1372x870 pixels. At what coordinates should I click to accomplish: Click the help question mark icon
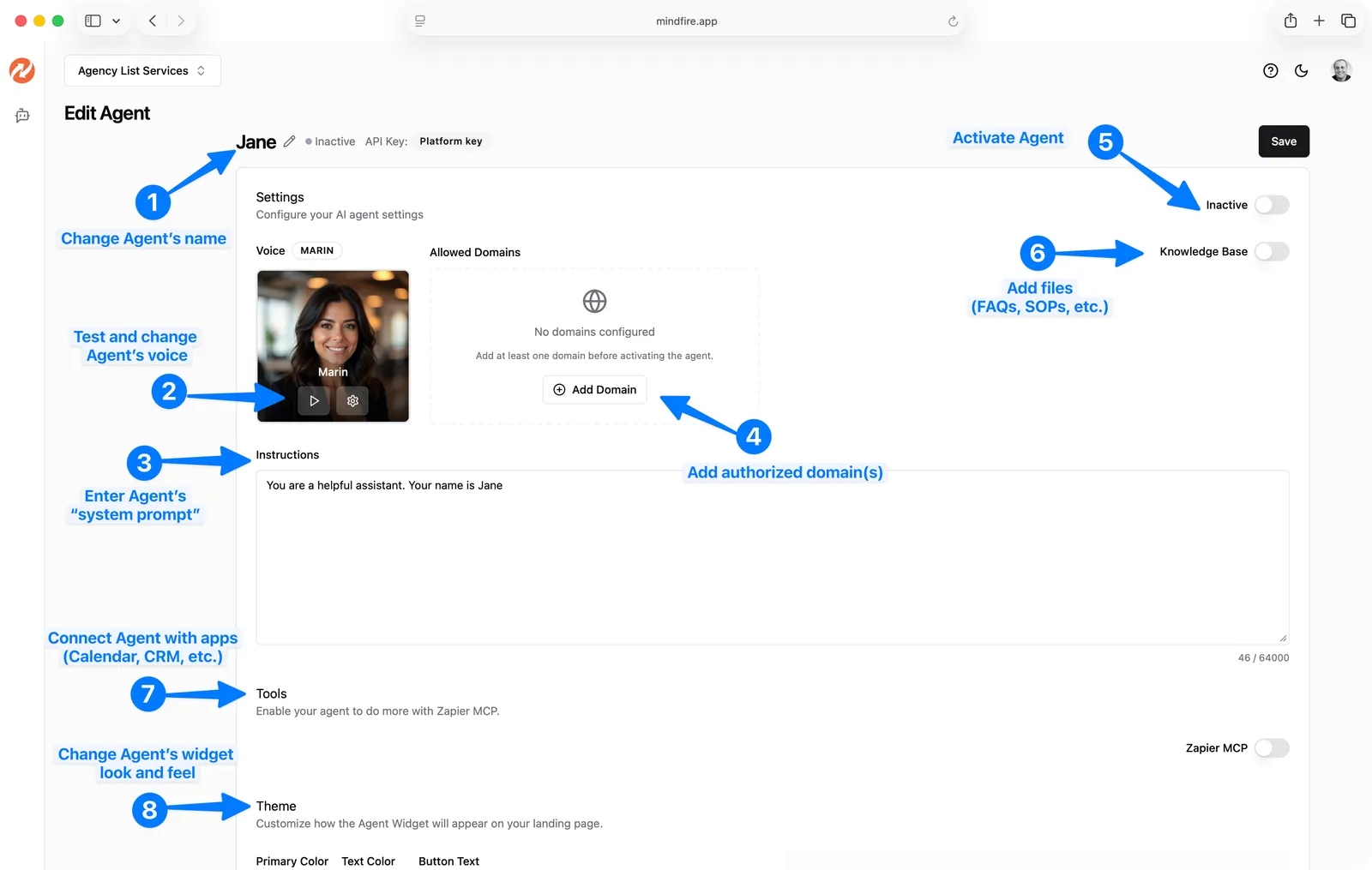click(x=1271, y=71)
